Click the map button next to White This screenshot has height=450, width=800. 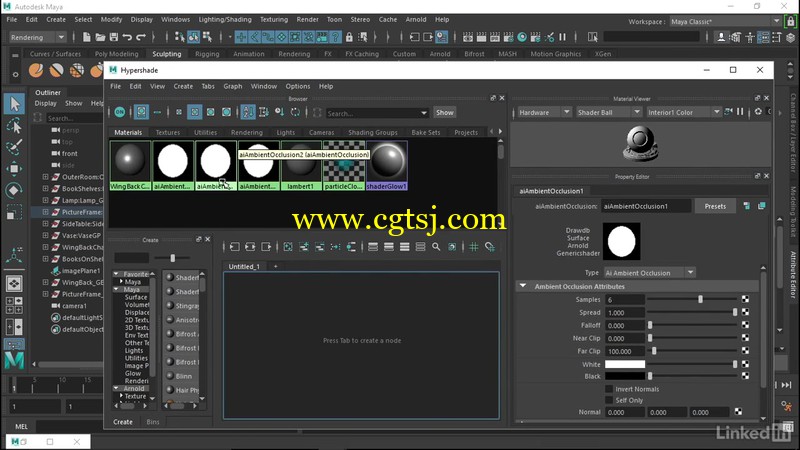pos(745,364)
